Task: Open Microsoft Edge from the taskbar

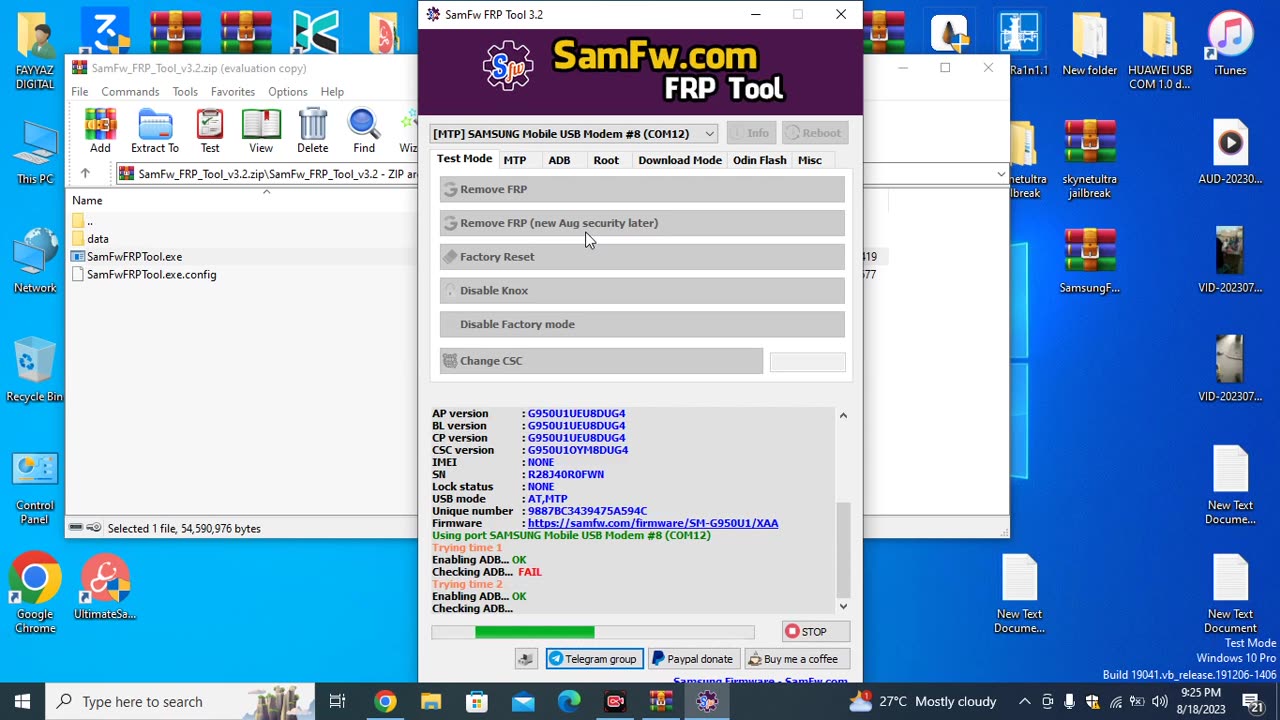Action: tap(569, 702)
